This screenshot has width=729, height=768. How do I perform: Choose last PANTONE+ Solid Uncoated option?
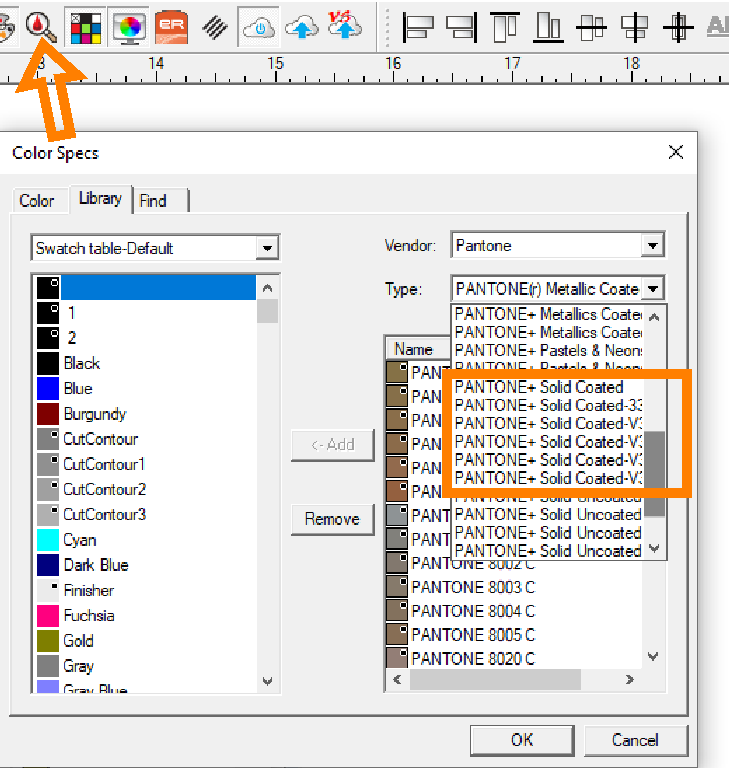click(x=548, y=551)
